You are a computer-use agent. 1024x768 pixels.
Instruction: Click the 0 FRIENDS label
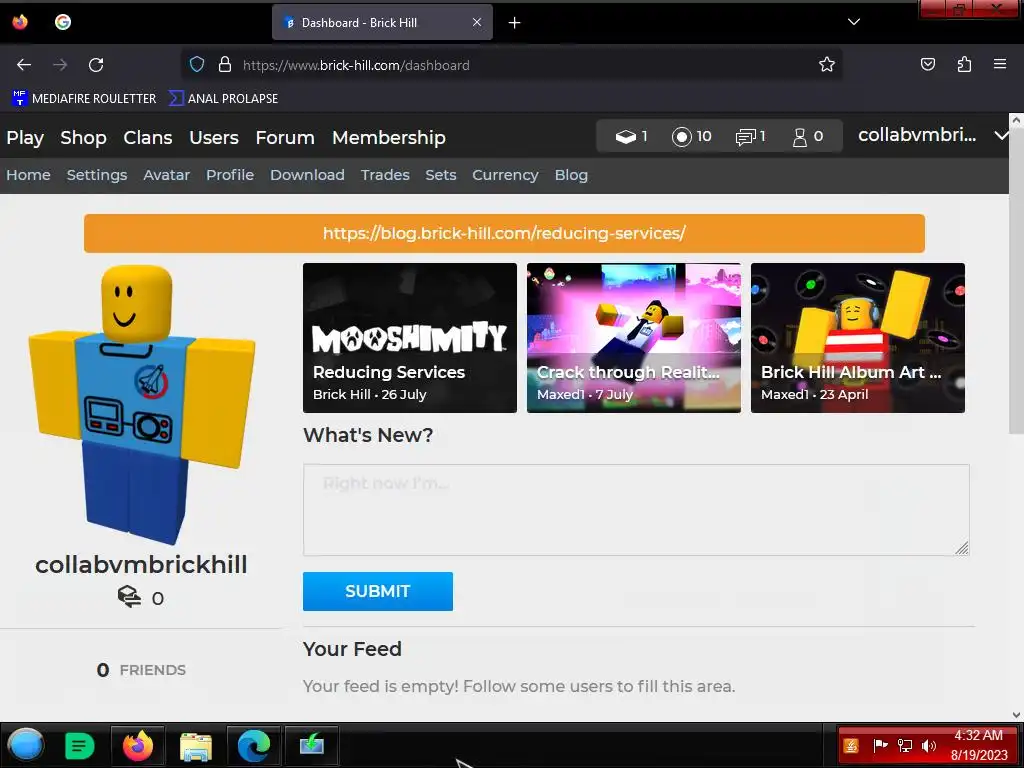[x=141, y=670]
